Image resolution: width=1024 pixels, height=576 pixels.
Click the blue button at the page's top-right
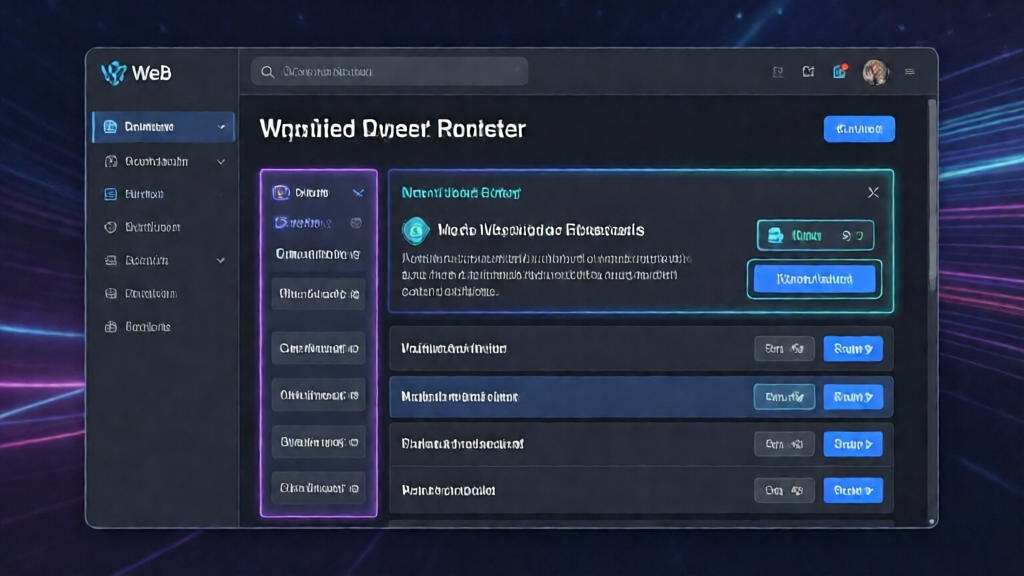pyautogui.click(x=859, y=129)
